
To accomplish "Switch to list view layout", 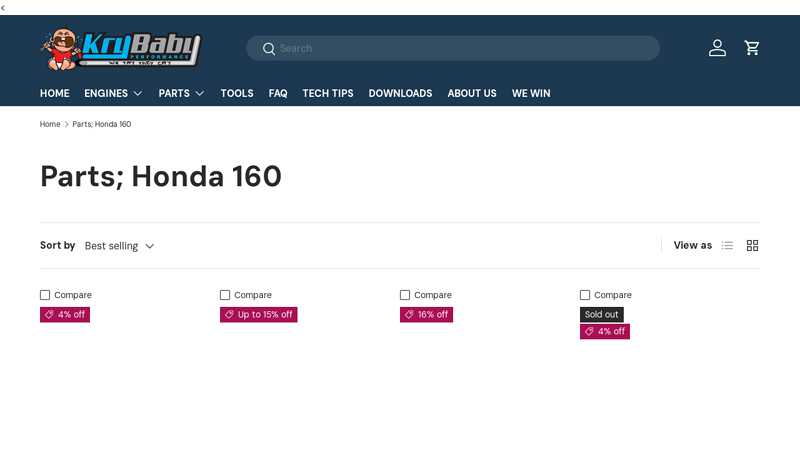I will 727,246.
